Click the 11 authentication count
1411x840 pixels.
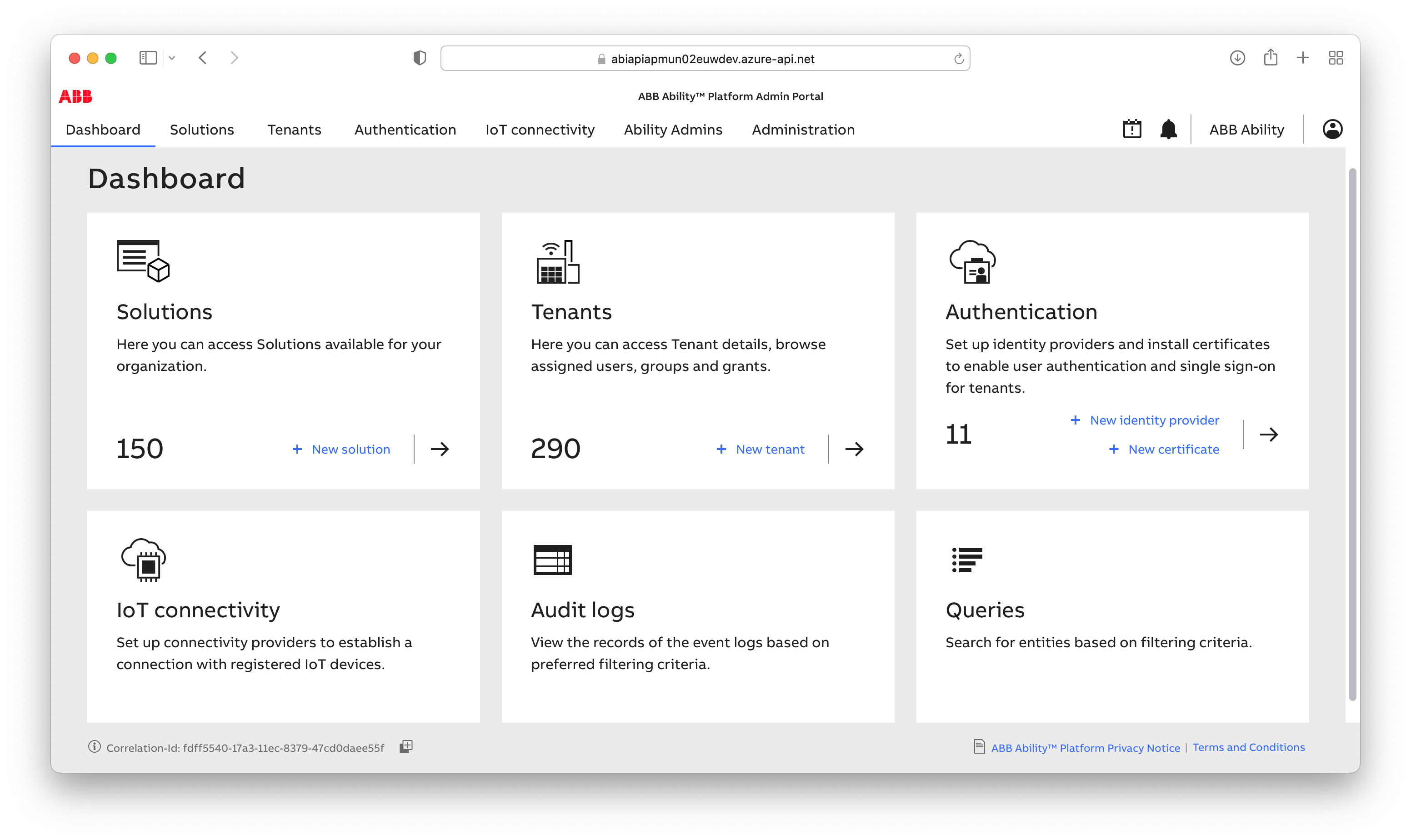[x=958, y=434]
